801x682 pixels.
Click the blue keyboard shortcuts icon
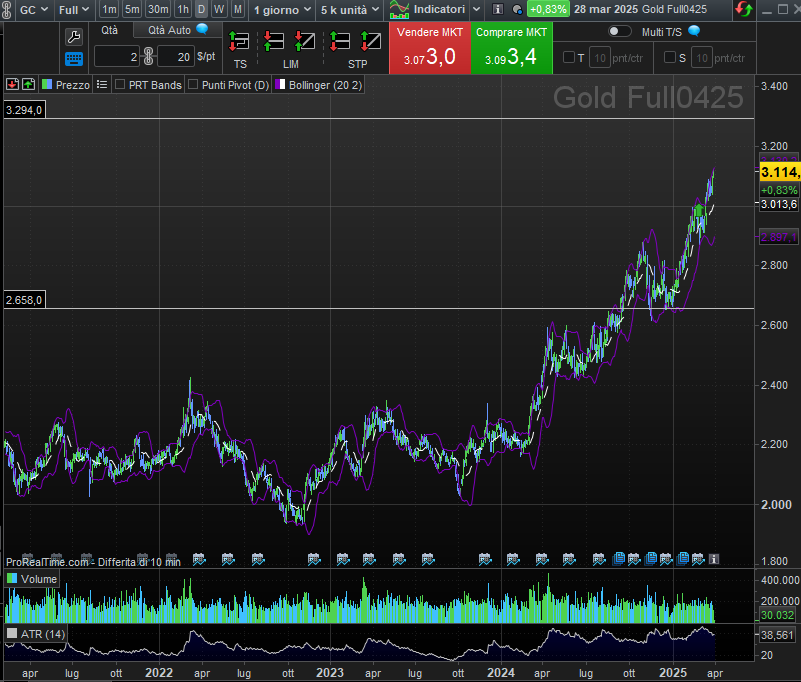[x=74, y=58]
